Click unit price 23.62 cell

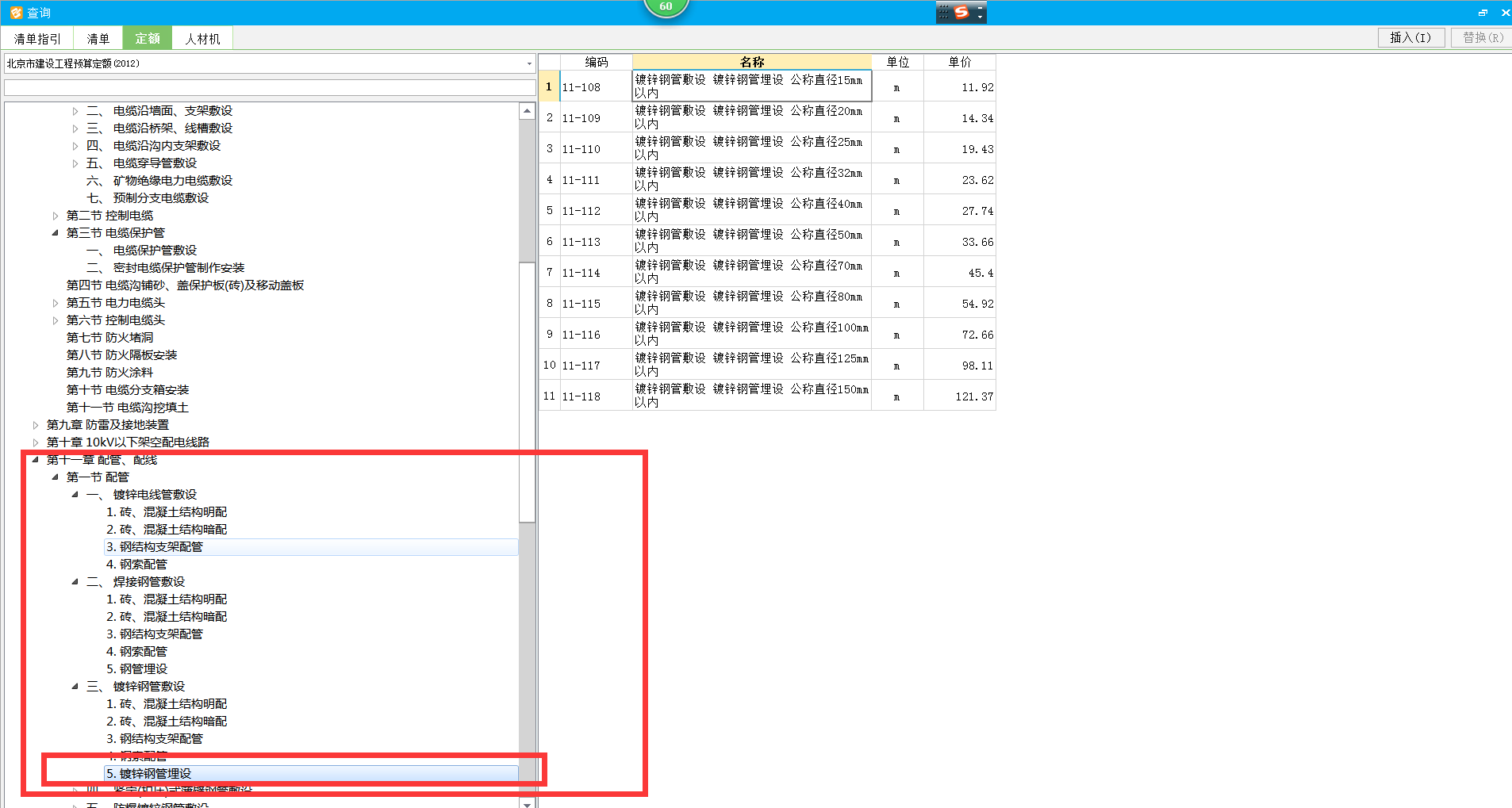(960, 180)
